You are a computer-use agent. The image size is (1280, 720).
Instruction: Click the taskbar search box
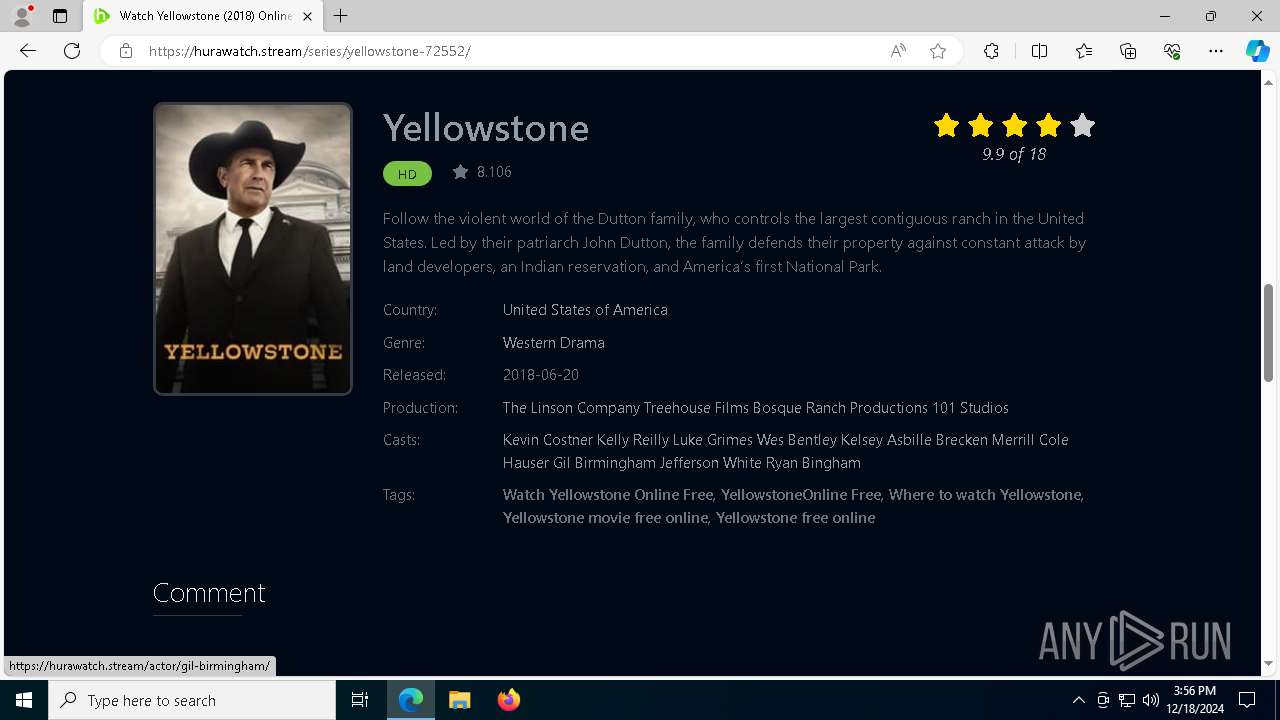[192, 700]
